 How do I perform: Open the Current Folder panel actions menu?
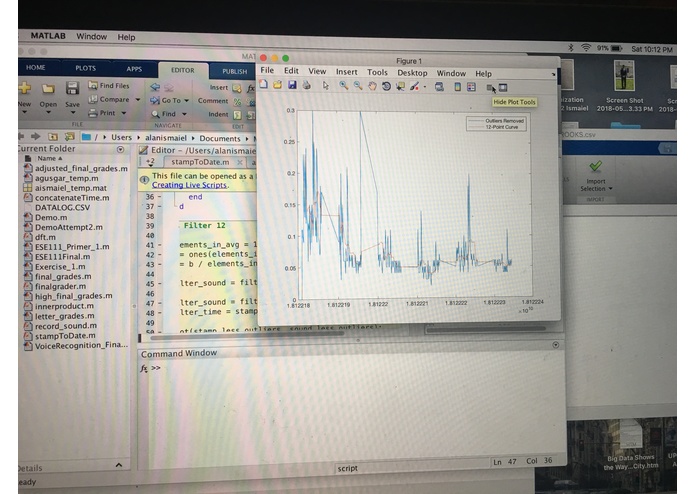point(120,150)
